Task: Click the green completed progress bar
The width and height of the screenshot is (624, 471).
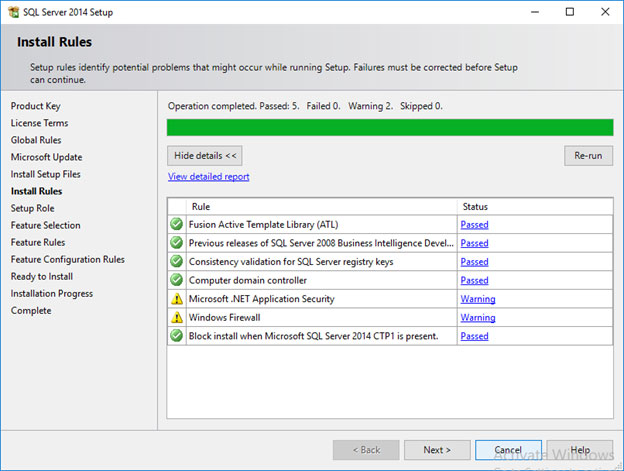Action: click(x=390, y=127)
